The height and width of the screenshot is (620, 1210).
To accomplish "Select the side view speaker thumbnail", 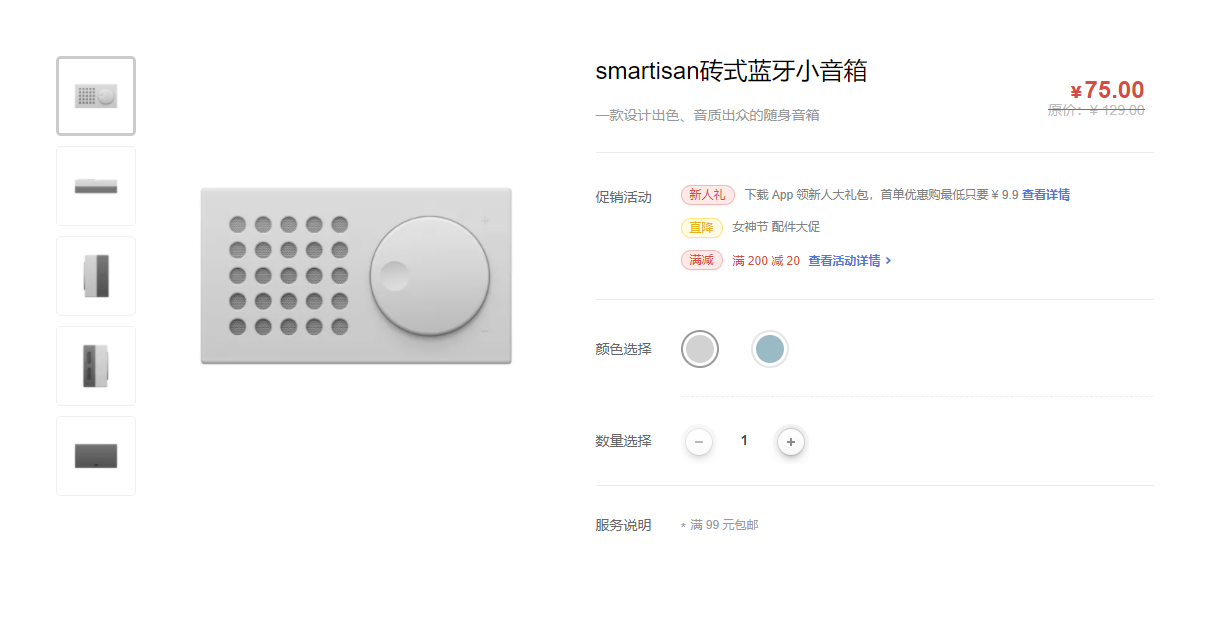I will tap(96, 276).
